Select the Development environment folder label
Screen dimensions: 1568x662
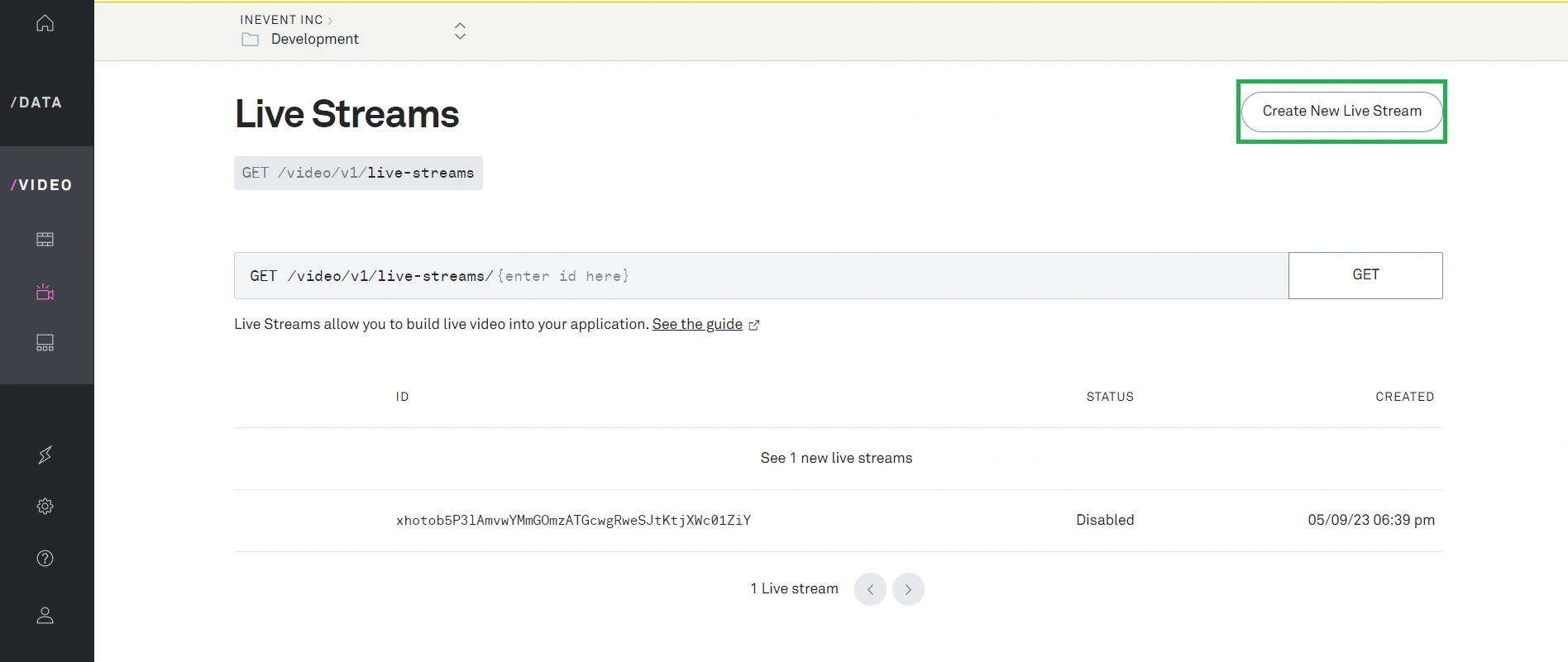[x=314, y=39]
